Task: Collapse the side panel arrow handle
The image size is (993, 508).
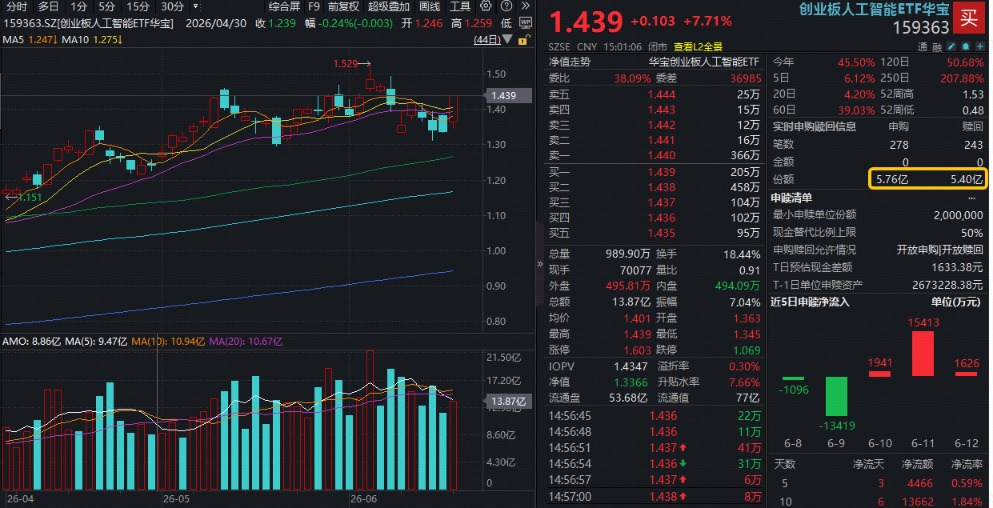Action: tap(540, 264)
